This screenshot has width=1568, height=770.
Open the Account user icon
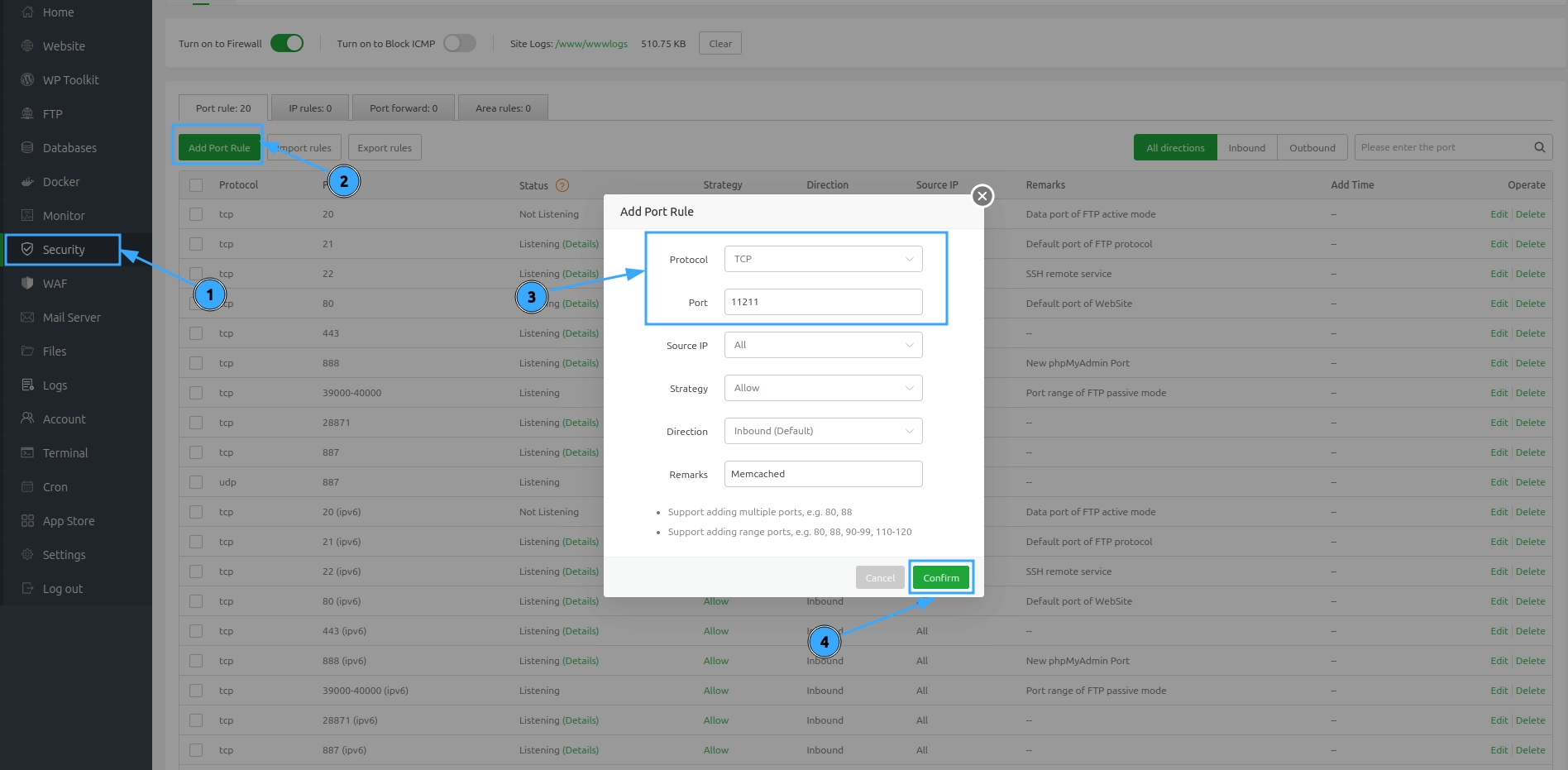click(27, 419)
